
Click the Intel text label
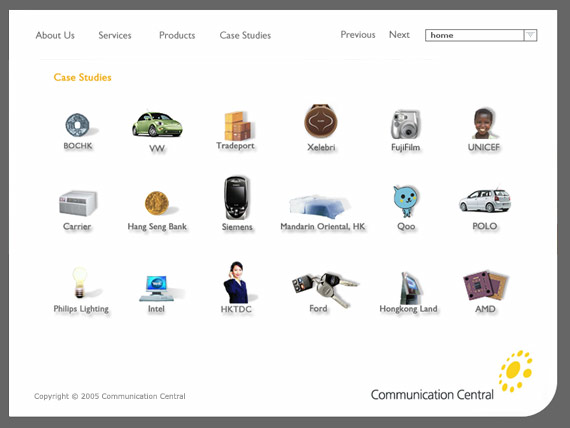click(156, 309)
